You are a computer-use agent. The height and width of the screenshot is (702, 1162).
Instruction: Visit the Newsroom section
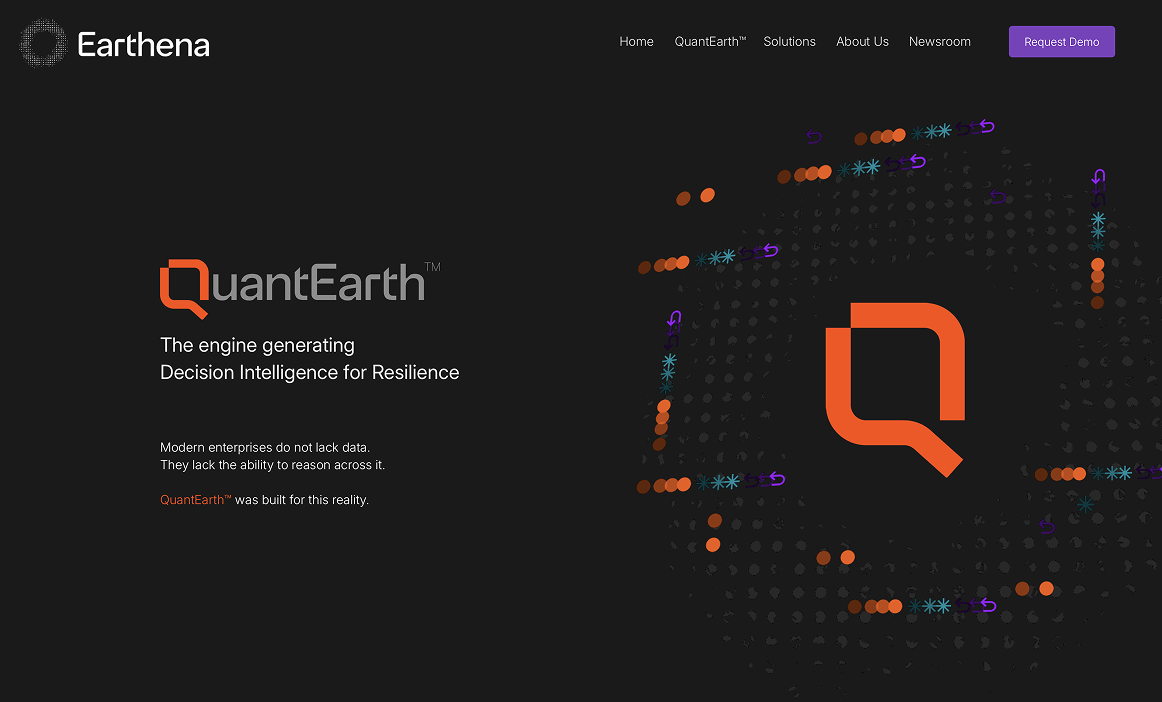click(x=940, y=42)
